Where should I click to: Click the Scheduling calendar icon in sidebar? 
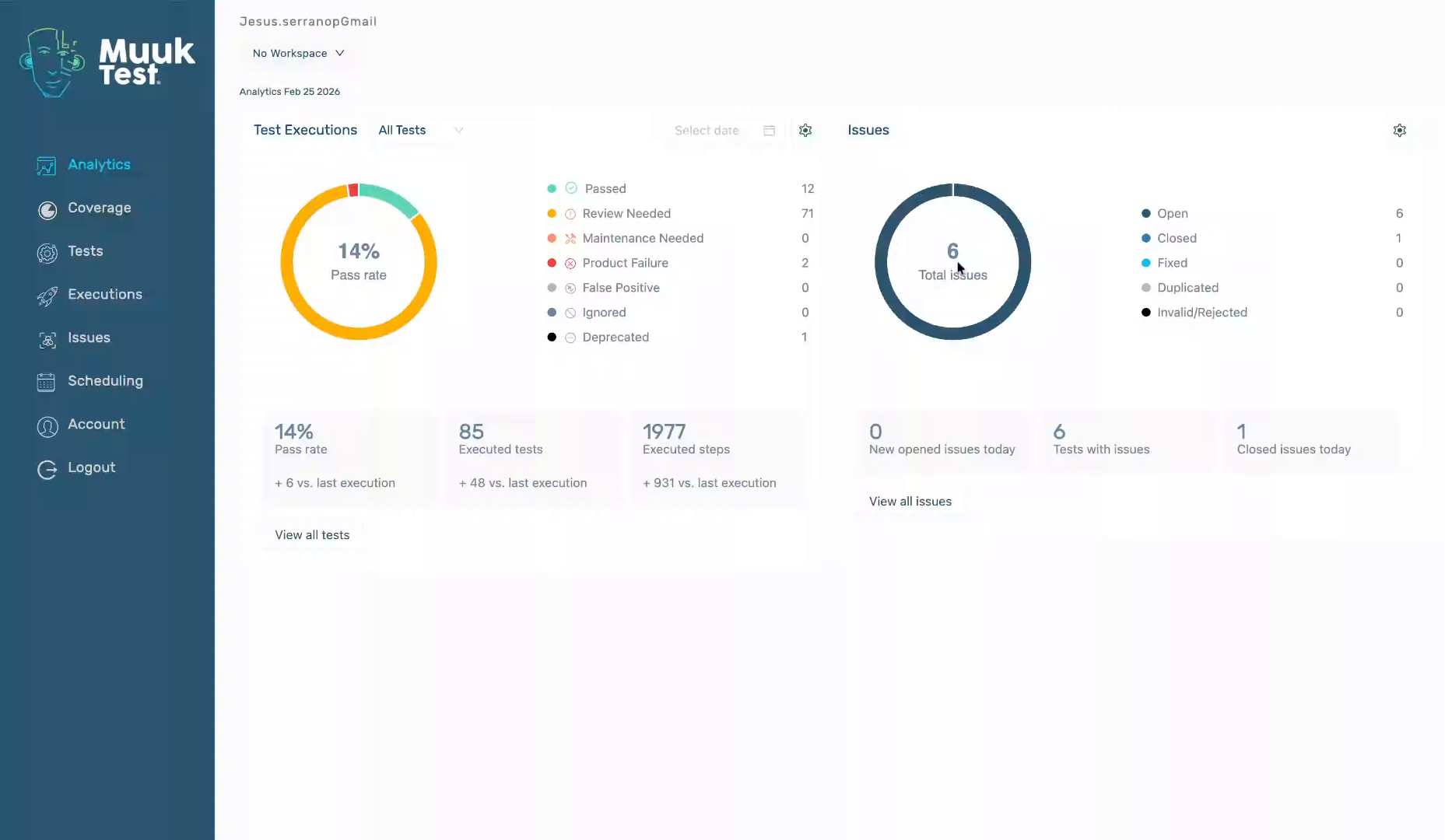coord(47,382)
